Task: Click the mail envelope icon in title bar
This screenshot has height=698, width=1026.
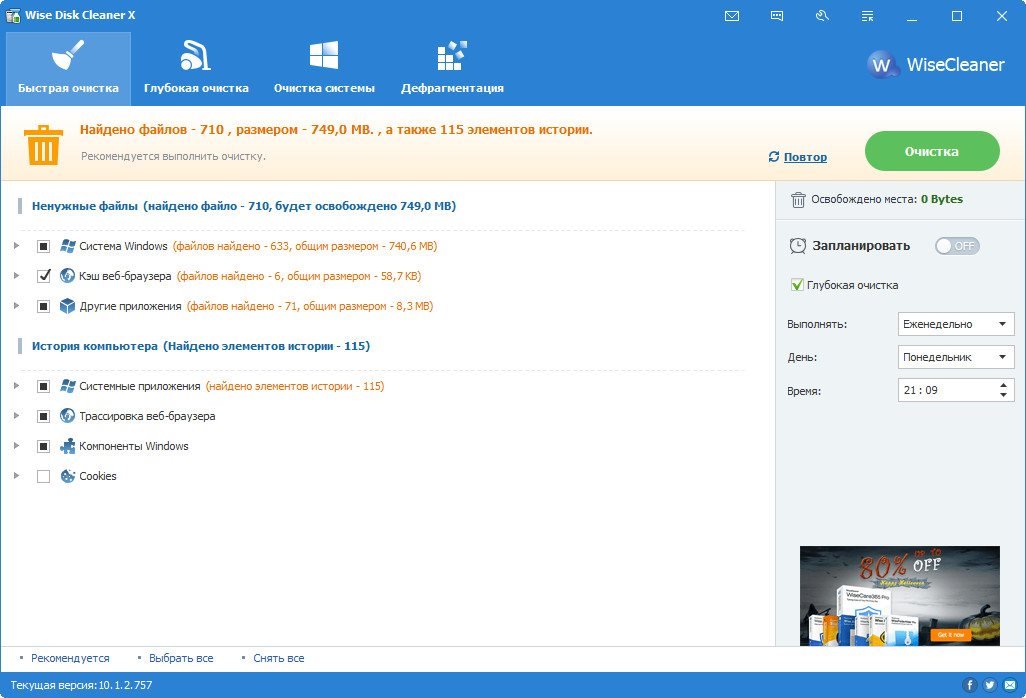Action: click(732, 16)
